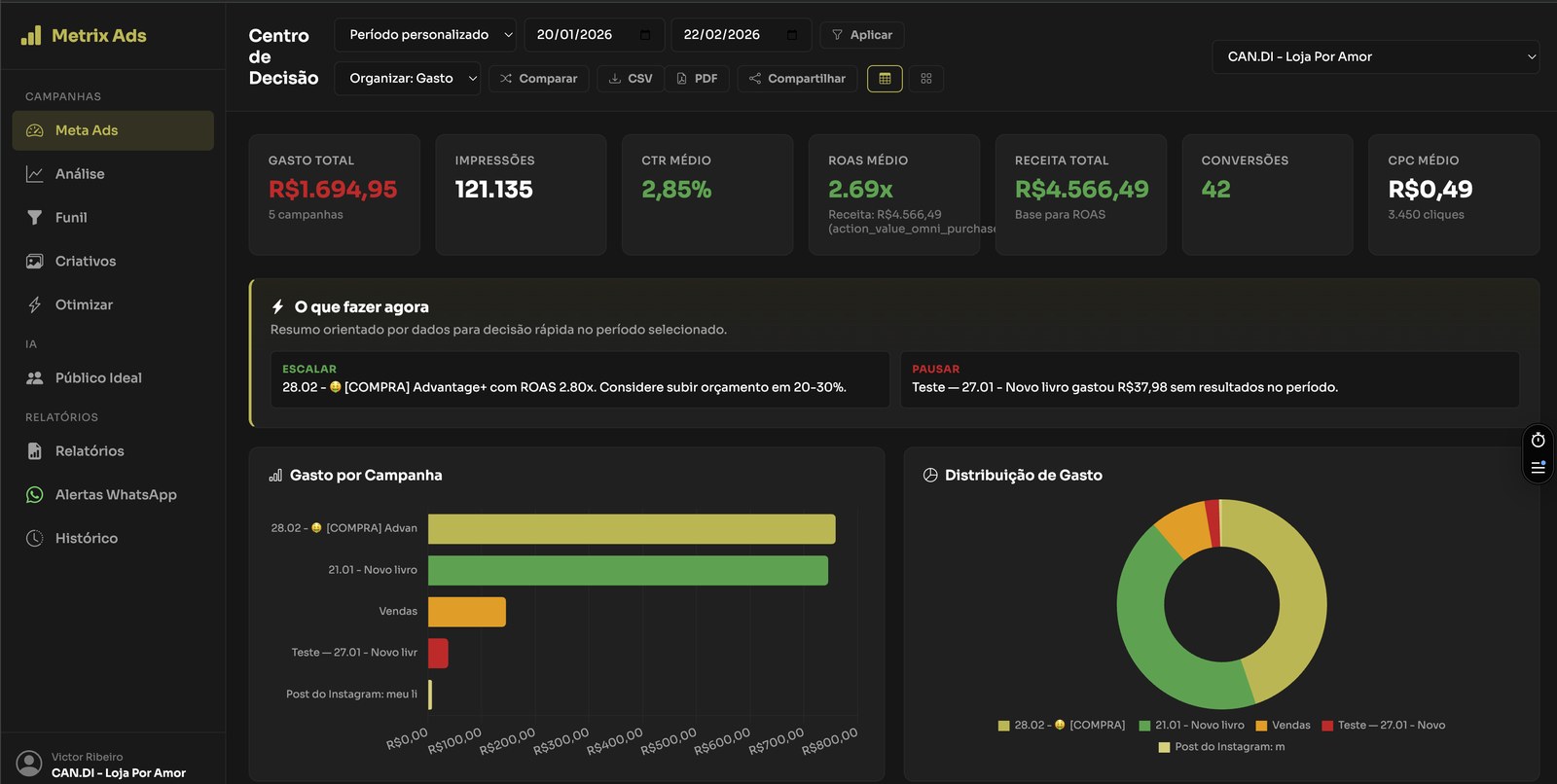Click lightning icon beside O que fazer agora
Viewport: 1557px width, 784px height.
278,306
